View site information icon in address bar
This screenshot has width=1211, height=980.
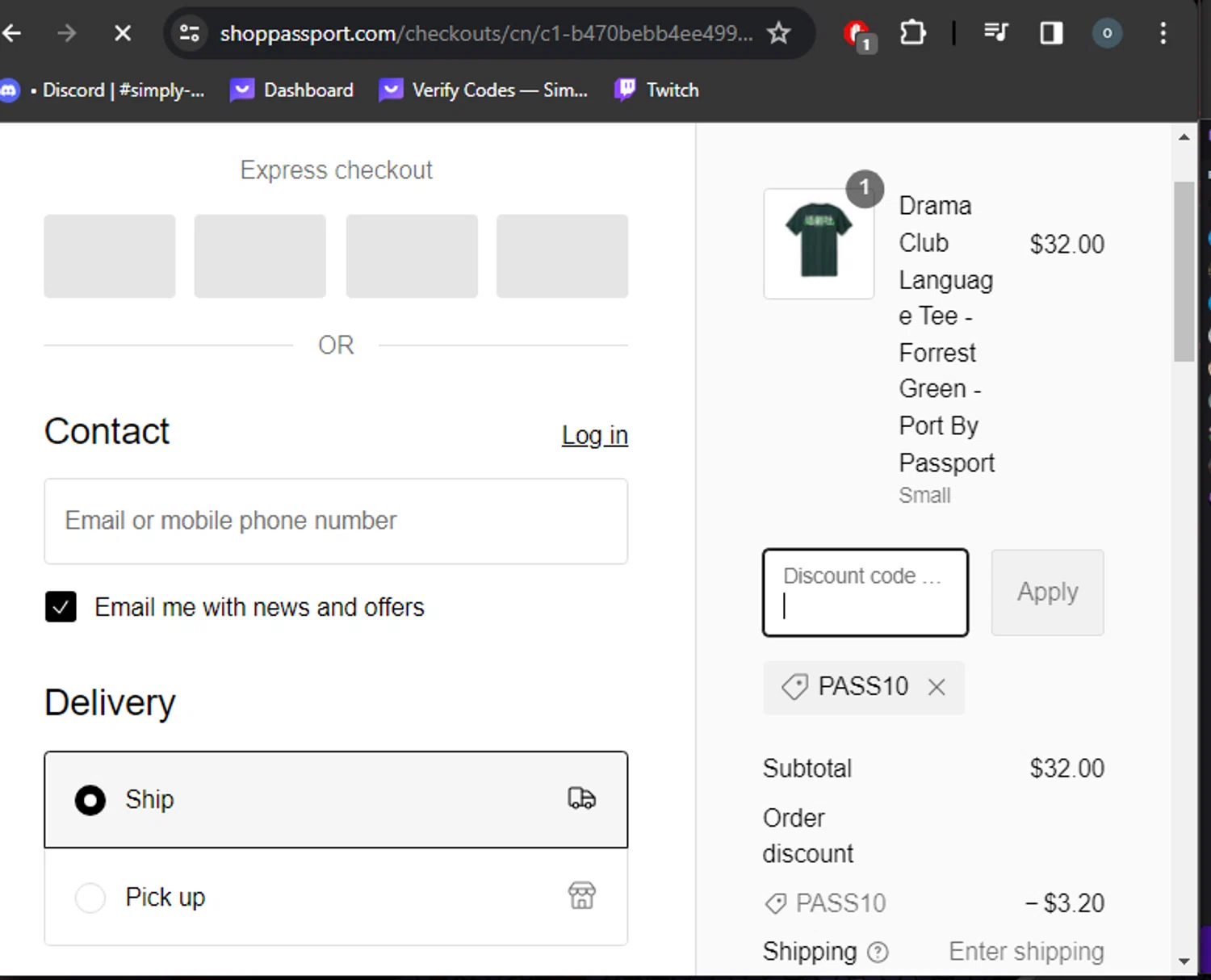pos(190,33)
